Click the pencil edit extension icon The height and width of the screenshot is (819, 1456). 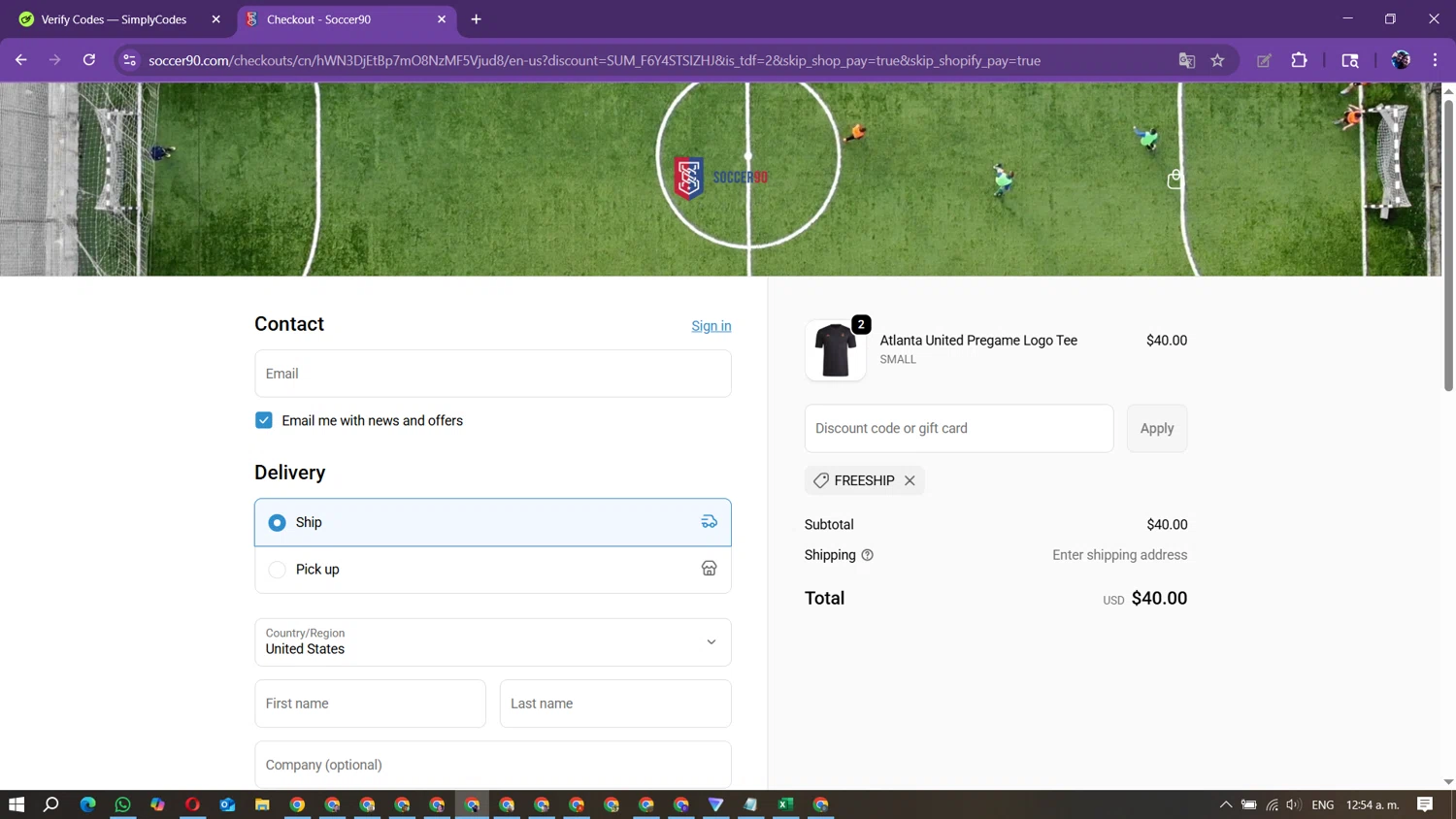click(1264, 60)
